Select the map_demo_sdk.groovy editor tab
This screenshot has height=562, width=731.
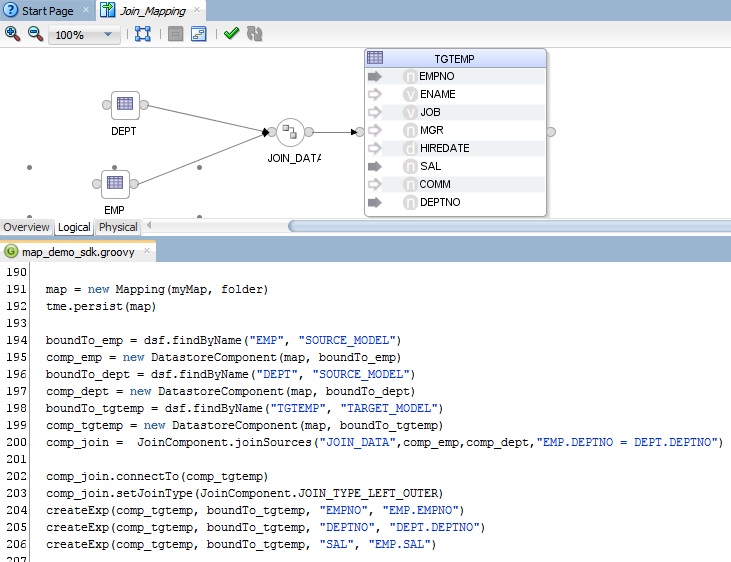(78, 252)
